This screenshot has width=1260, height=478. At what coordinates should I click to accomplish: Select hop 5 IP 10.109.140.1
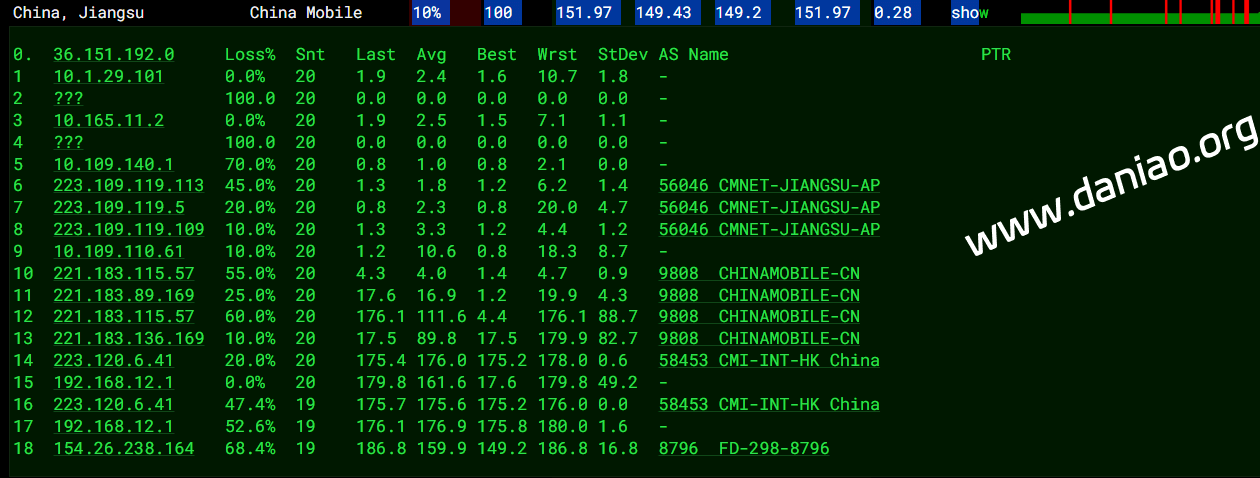[113, 164]
